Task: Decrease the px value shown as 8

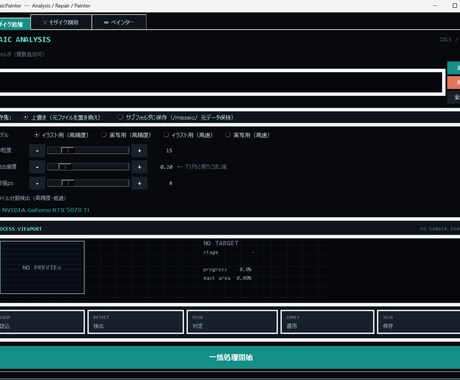Action: [x=37, y=183]
